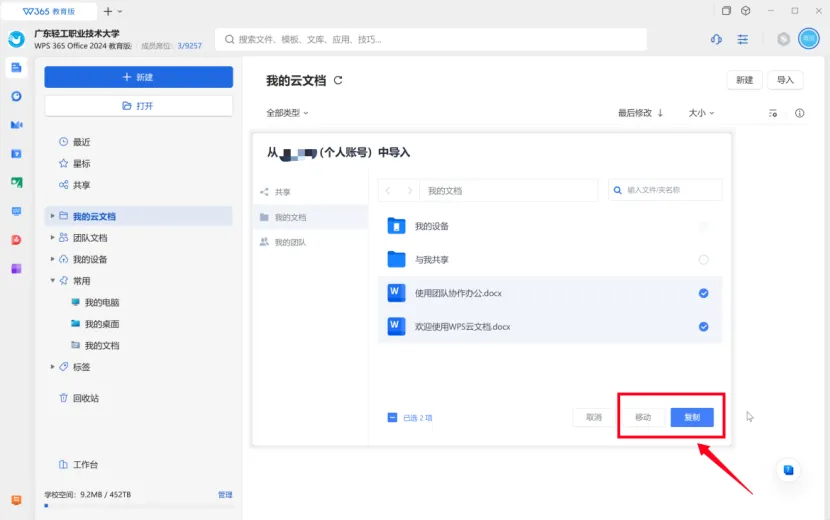
Task: Select the 共享 tab in import dialog
Action: 311,192
